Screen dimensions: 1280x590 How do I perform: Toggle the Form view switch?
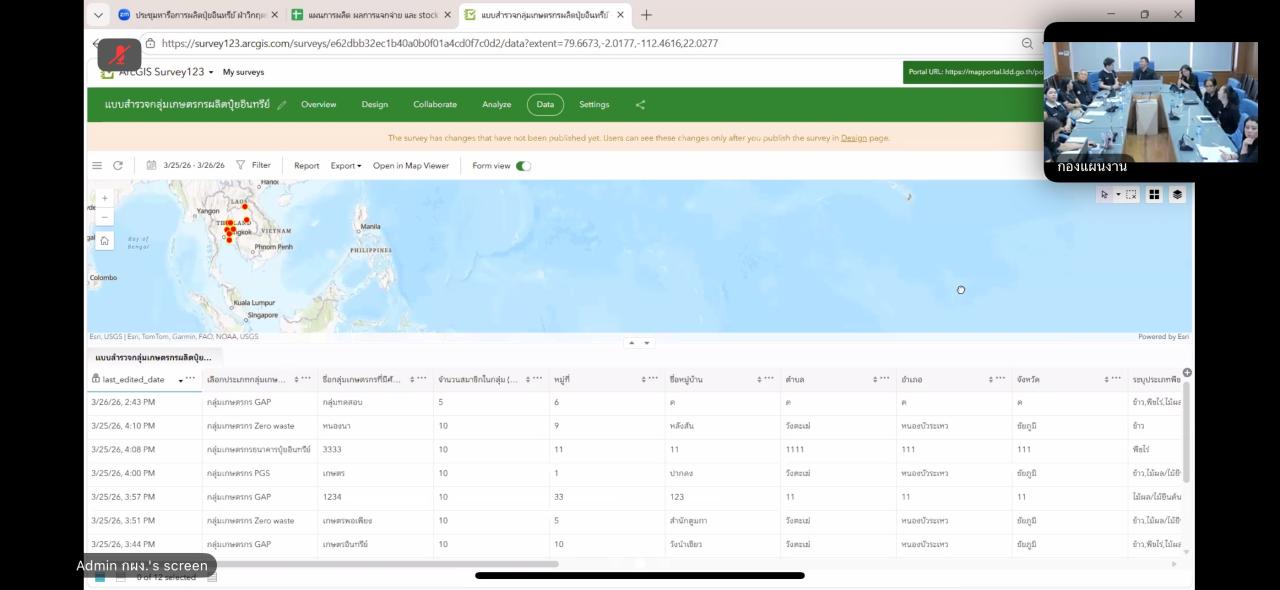tap(523, 166)
